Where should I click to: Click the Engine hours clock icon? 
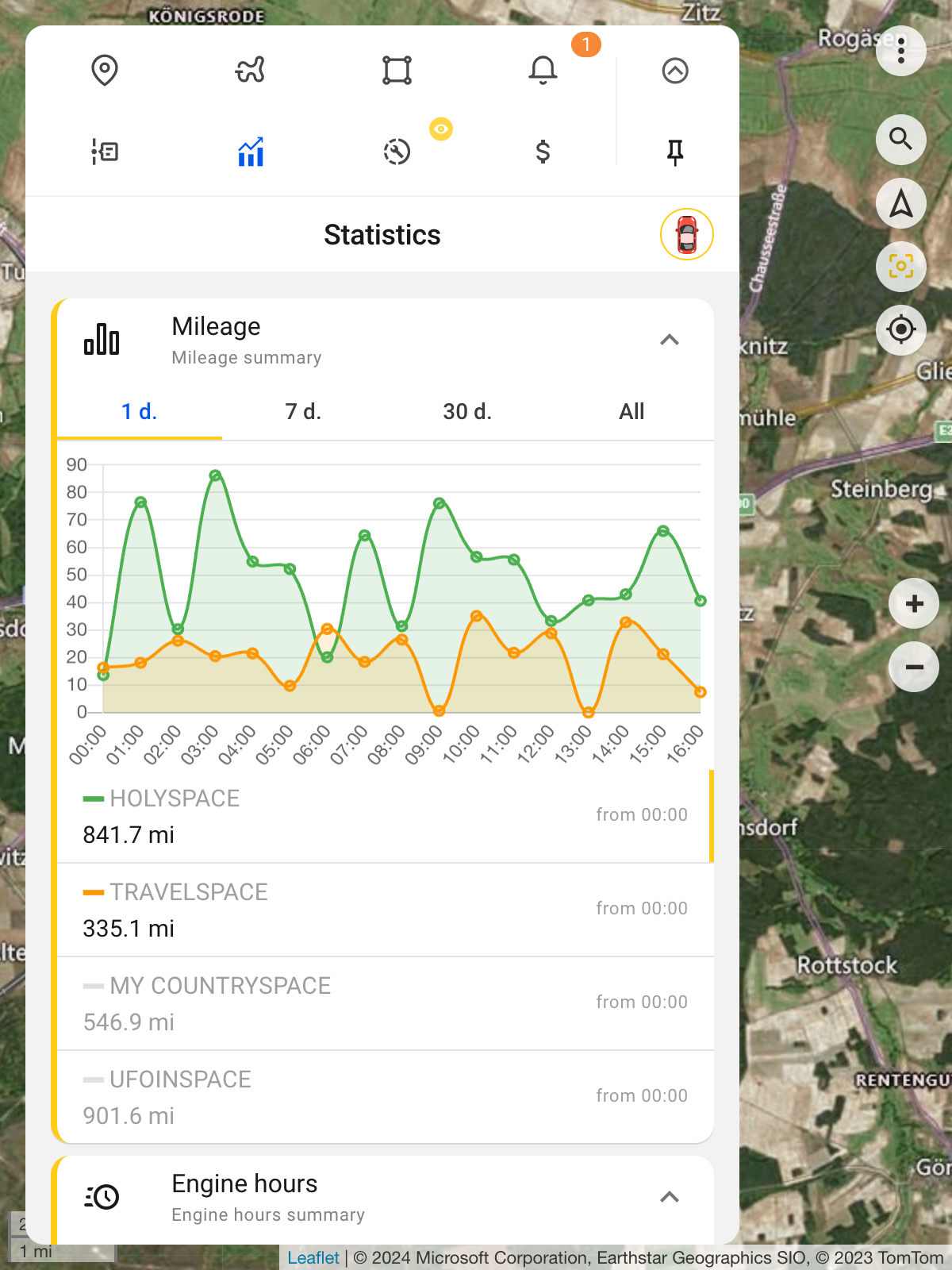pos(102,1197)
